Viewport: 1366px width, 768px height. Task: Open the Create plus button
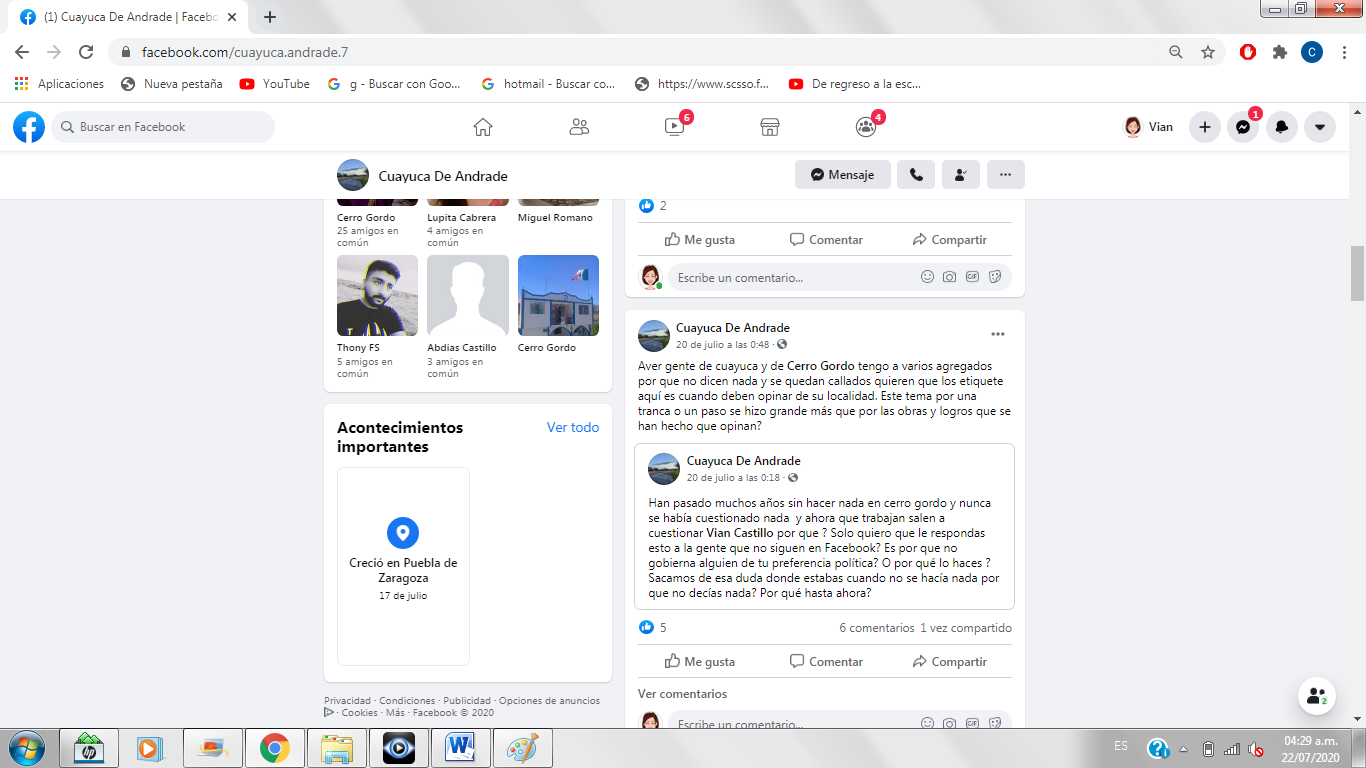pos(1205,127)
